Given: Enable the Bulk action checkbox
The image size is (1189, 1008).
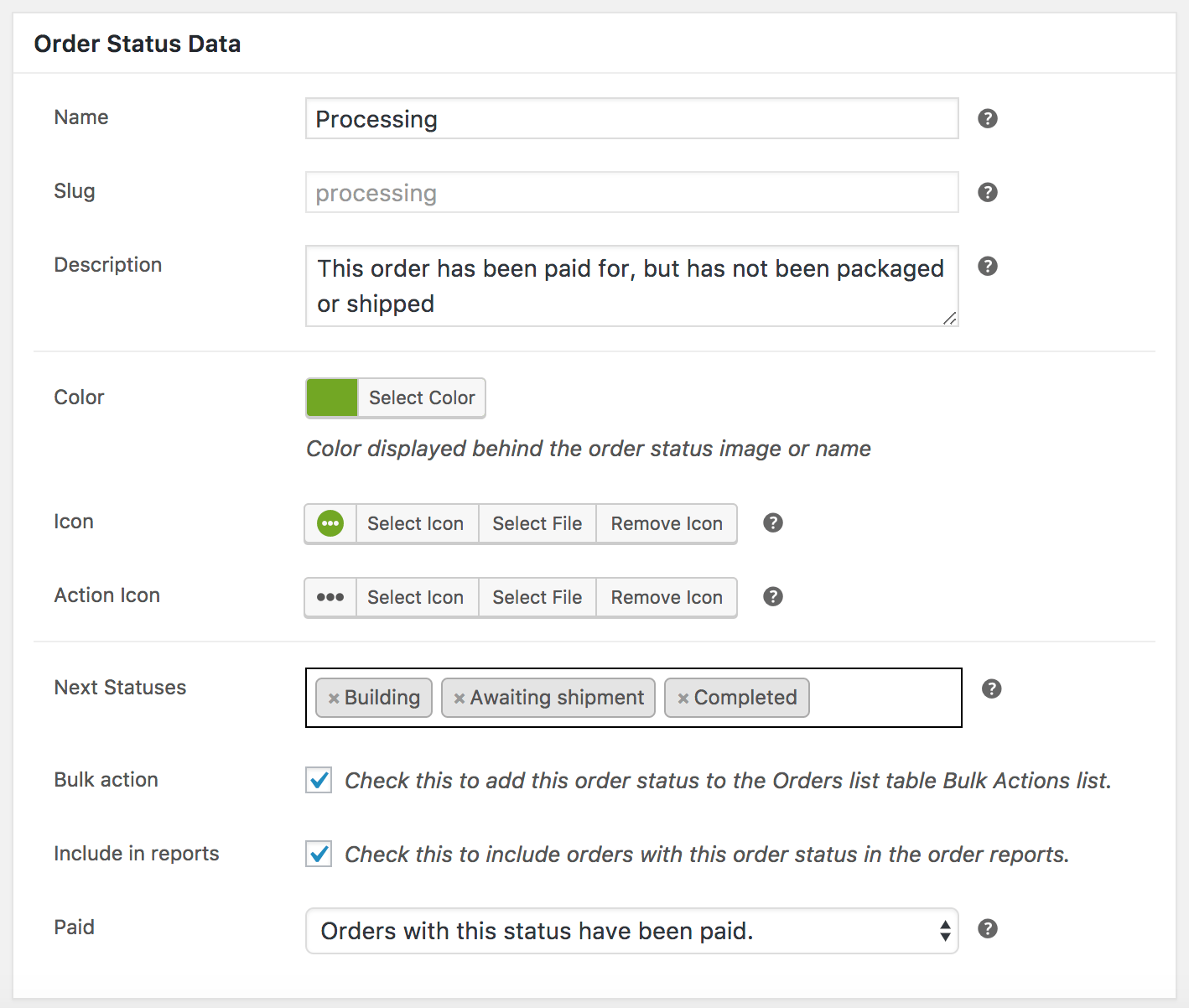Looking at the screenshot, I should (x=319, y=780).
